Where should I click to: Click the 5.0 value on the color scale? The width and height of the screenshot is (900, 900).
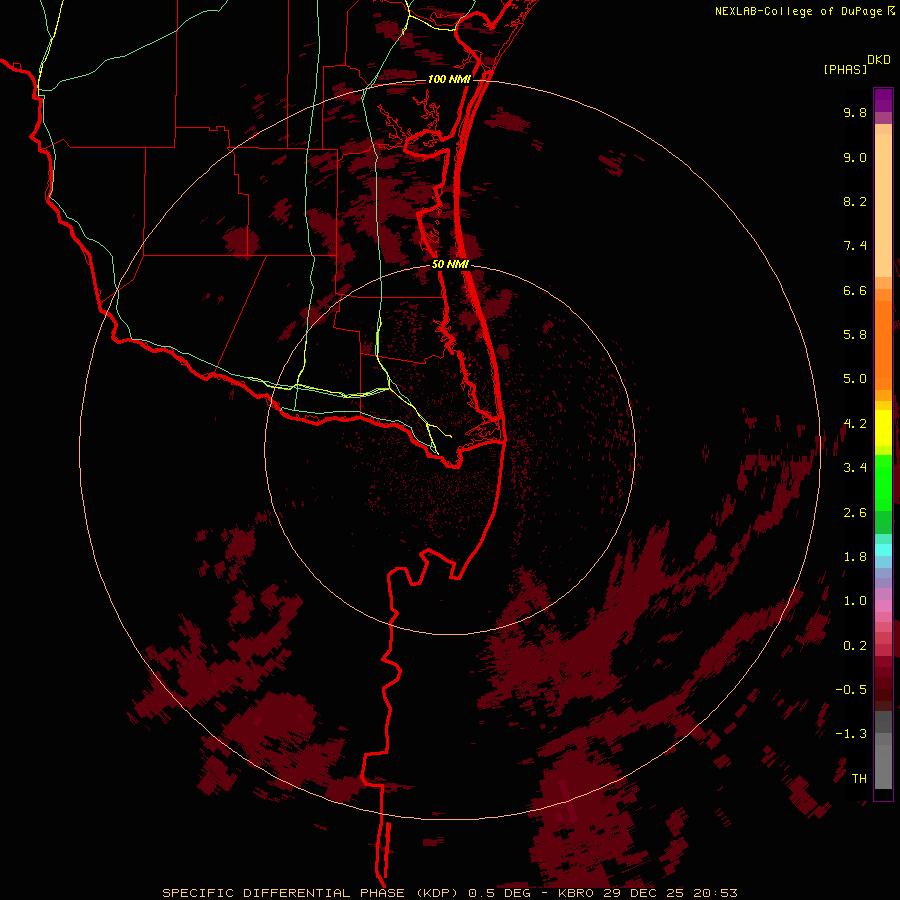tap(855, 379)
